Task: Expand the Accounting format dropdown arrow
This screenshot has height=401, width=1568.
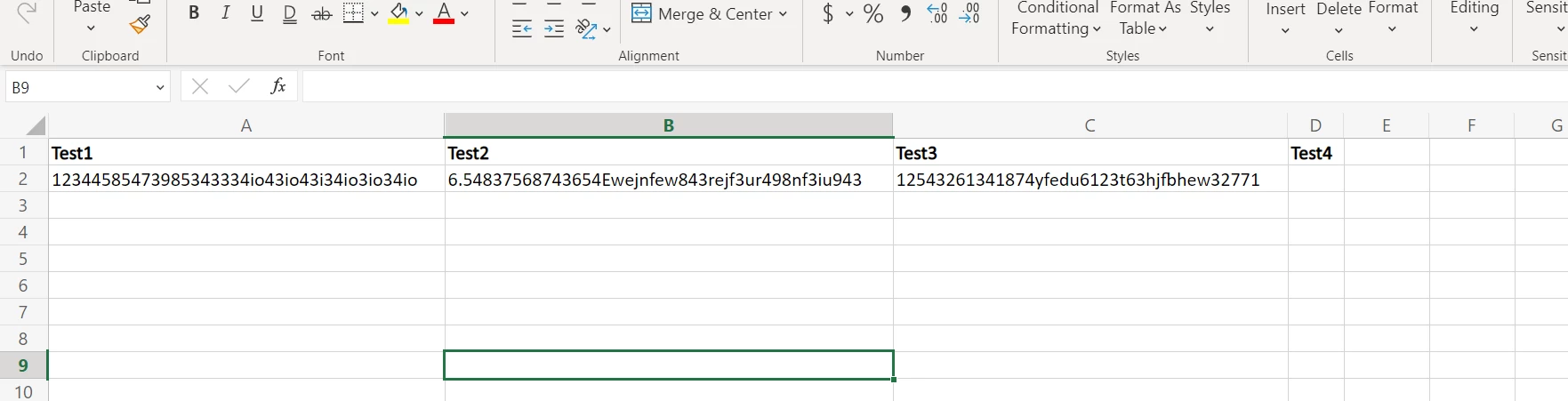Action: click(x=849, y=14)
